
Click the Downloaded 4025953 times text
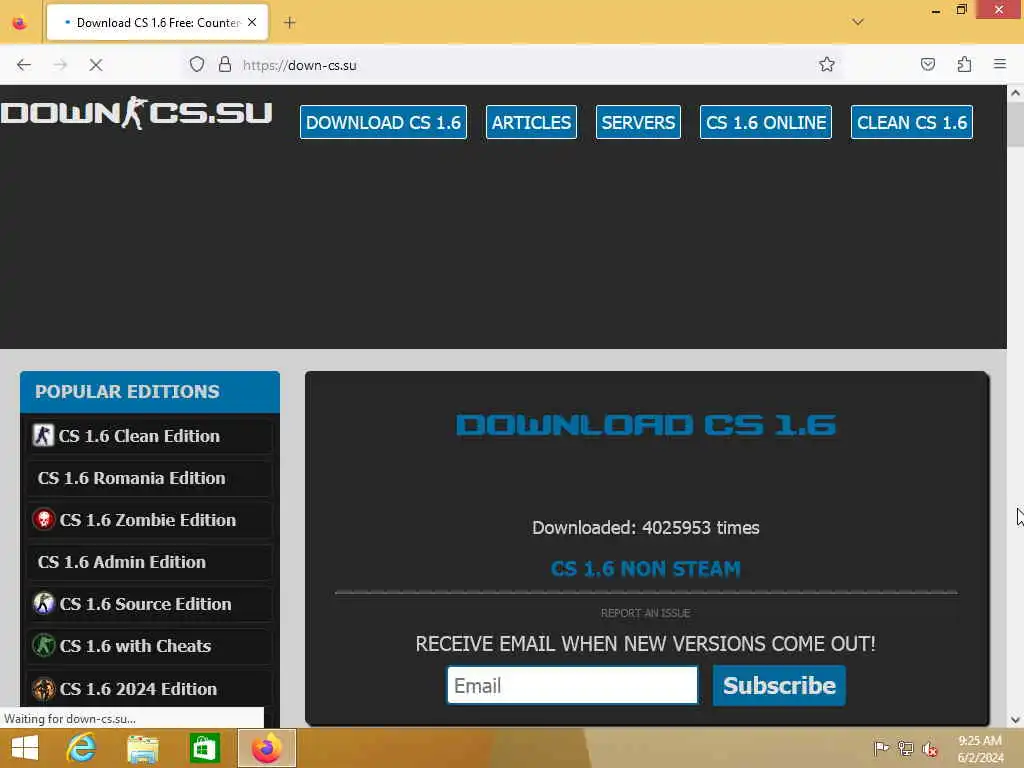click(x=646, y=528)
